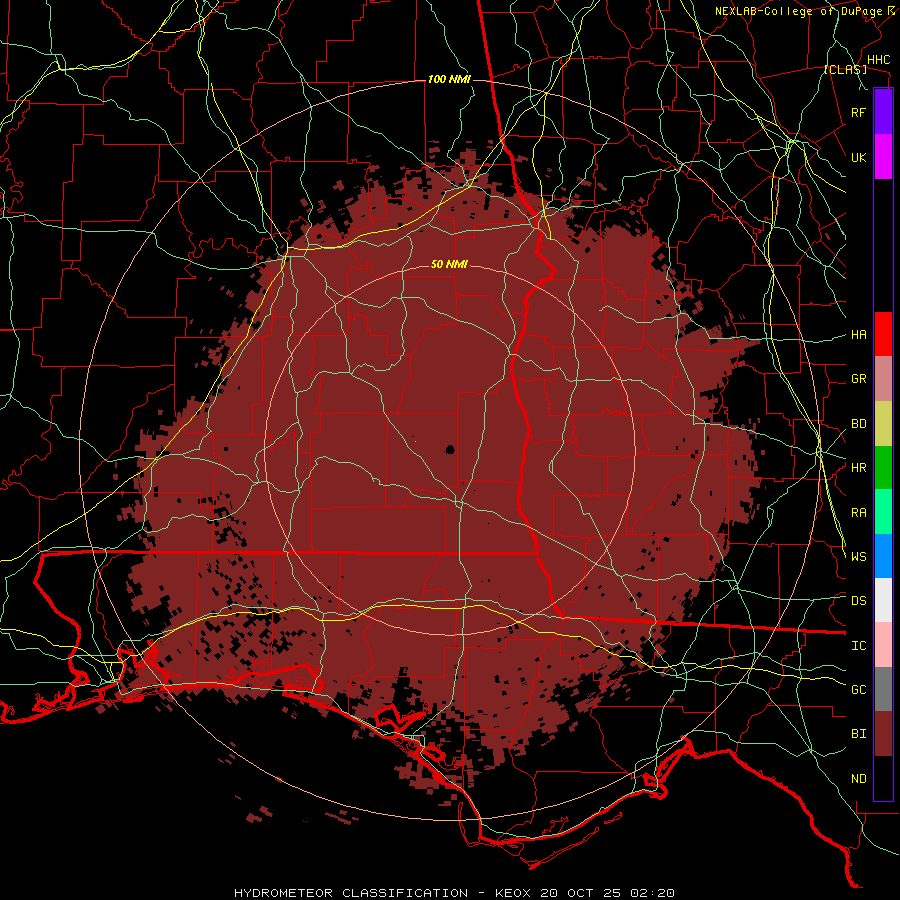
Task: Click the BI legend label
Action: coord(858,734)
